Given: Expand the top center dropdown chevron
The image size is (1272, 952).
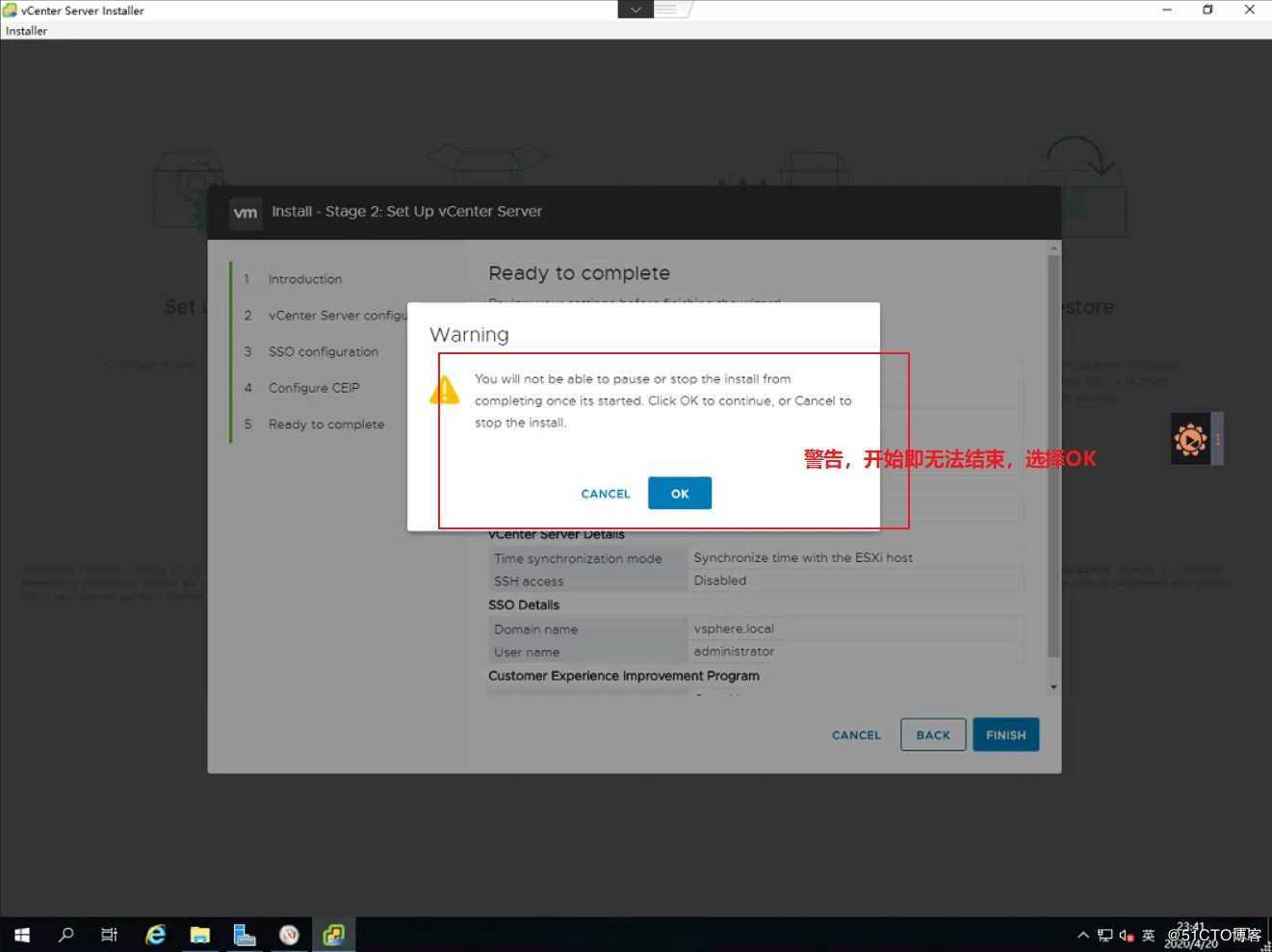Looking at the screenshot, I should (x=636, y=9).
